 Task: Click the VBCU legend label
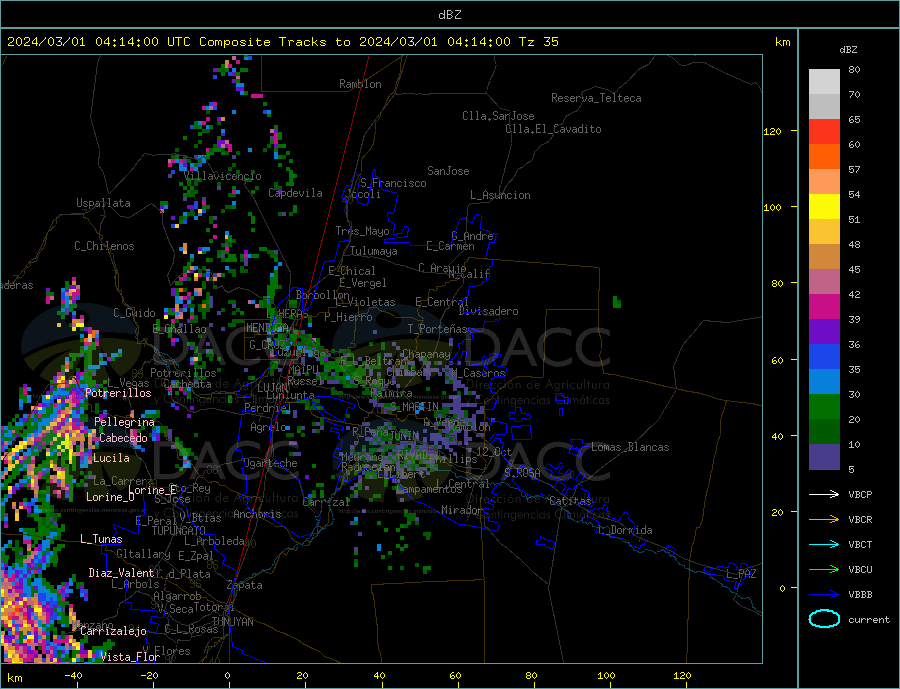click(860, 570)
